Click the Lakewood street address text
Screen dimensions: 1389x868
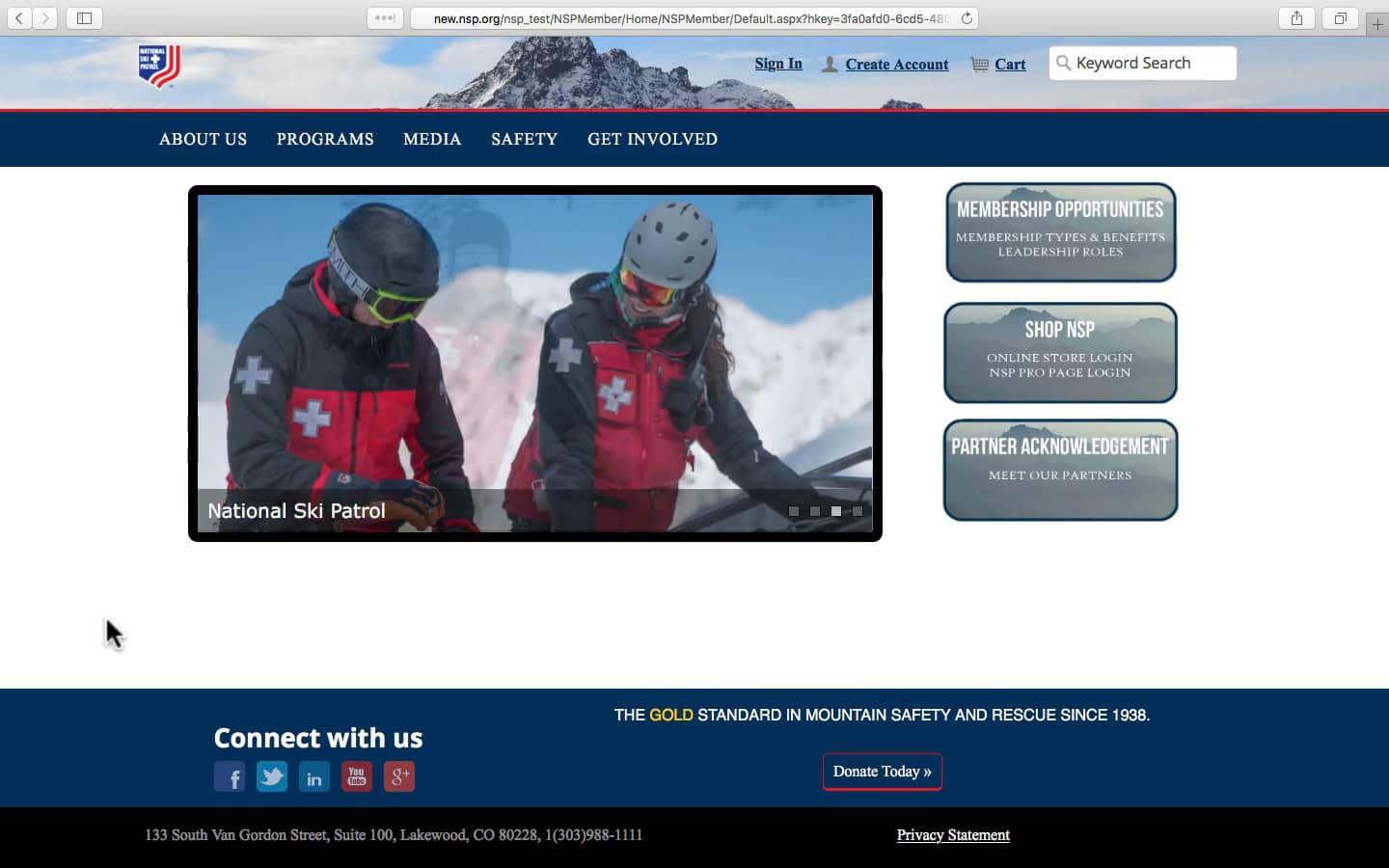394,835
